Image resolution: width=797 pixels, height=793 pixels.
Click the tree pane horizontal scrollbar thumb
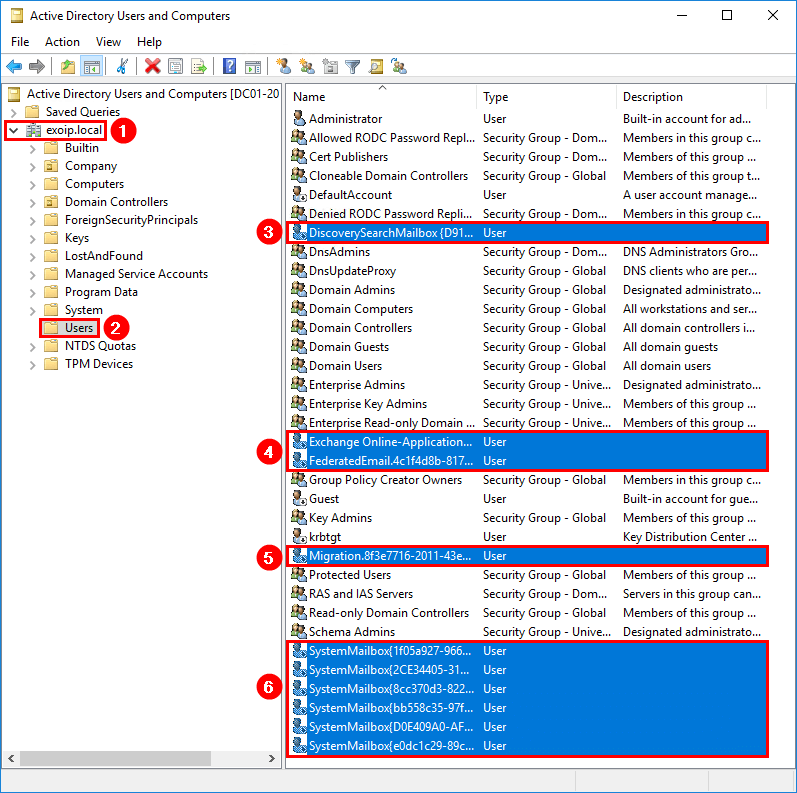coord(115,758)
